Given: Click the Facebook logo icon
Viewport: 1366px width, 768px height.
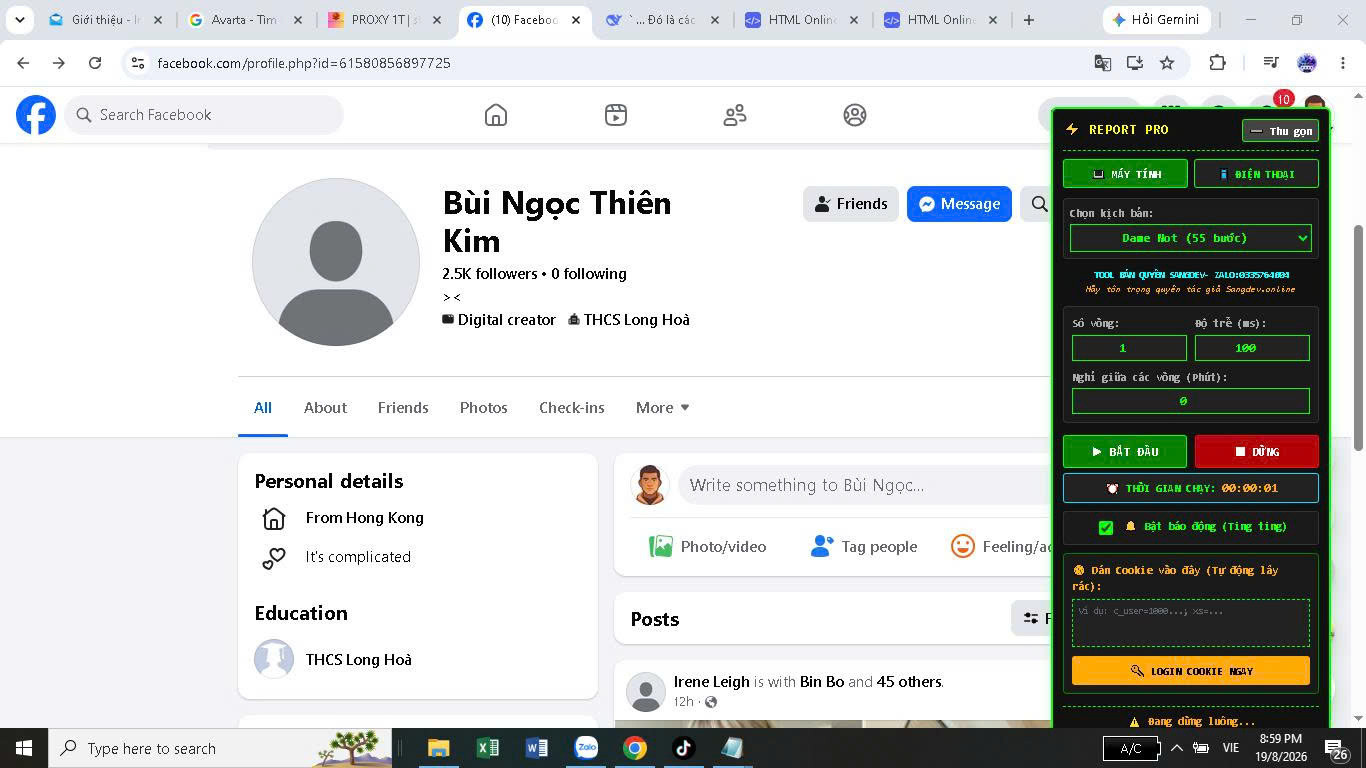Looking at the screenshot, I should pos(36,115).
